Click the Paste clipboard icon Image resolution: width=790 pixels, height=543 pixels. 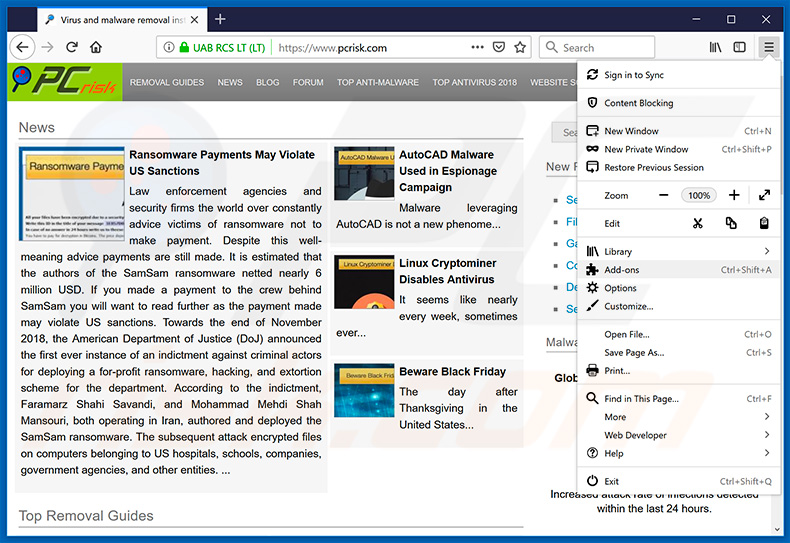point(764,223)
